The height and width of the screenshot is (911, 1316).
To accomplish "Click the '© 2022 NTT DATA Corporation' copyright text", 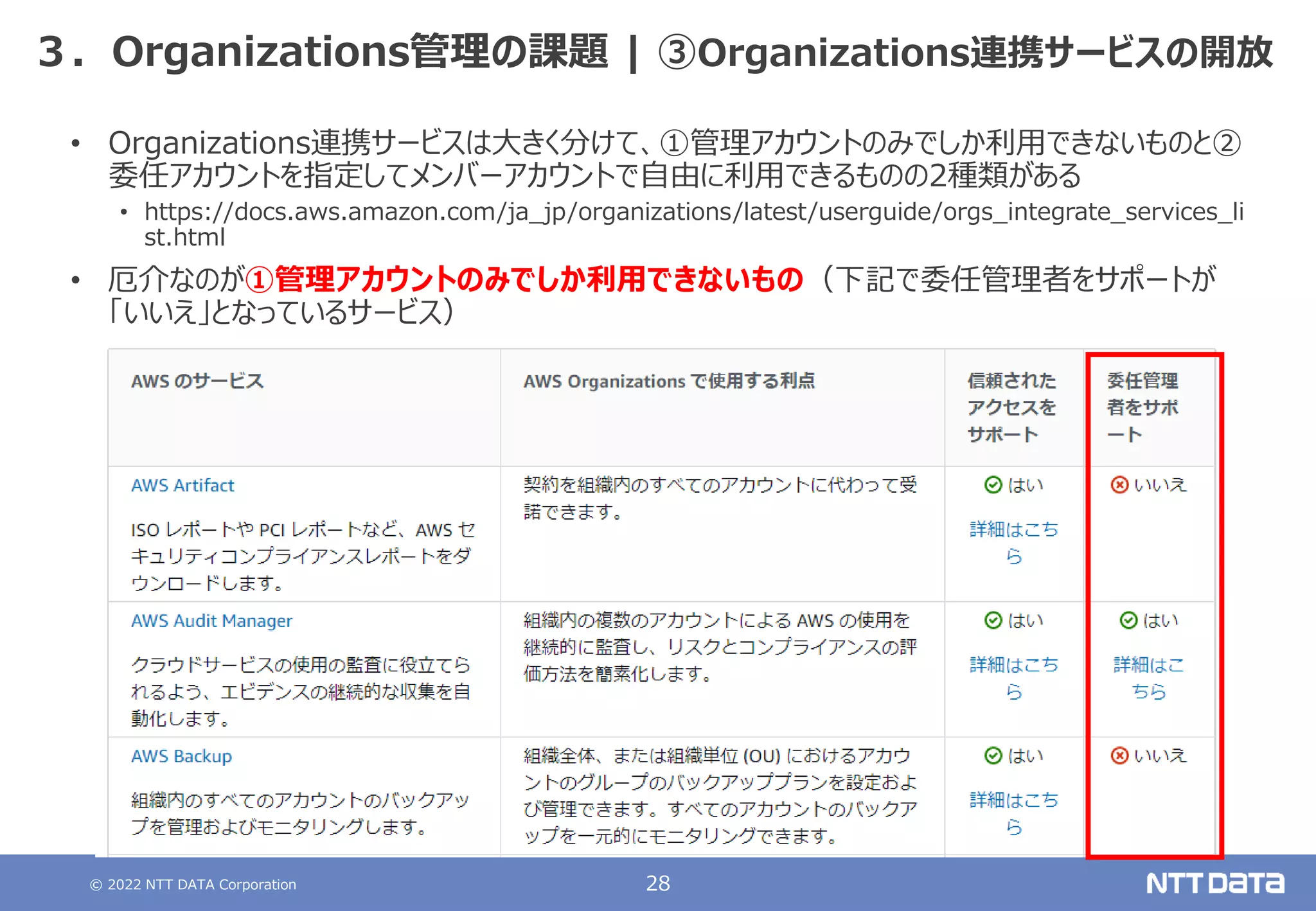I will 193,885.
